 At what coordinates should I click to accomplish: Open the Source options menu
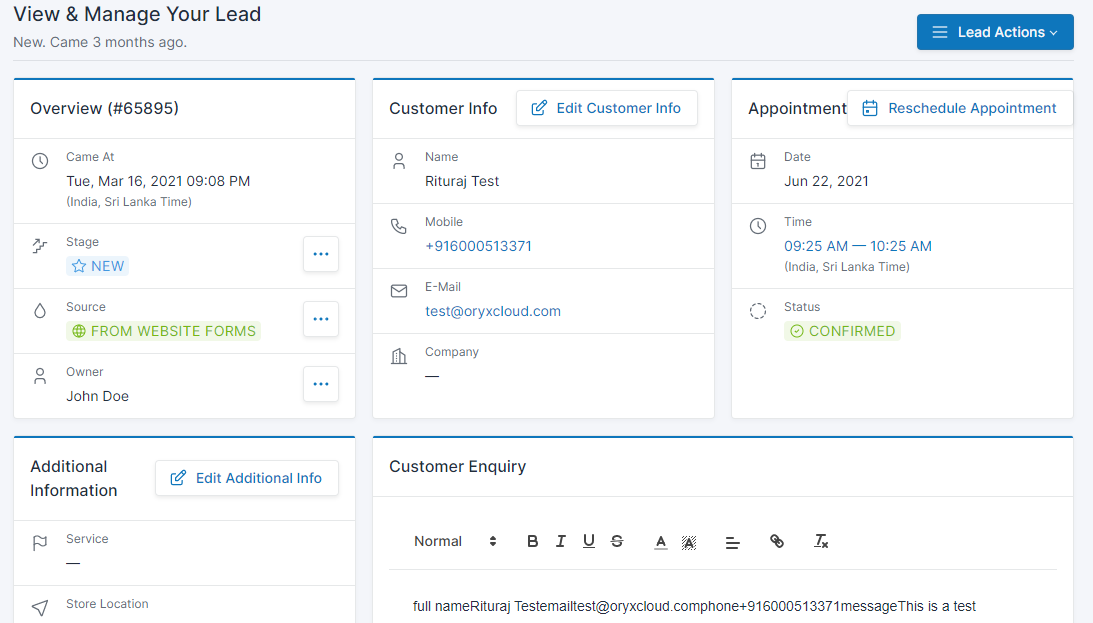(321, 319)
